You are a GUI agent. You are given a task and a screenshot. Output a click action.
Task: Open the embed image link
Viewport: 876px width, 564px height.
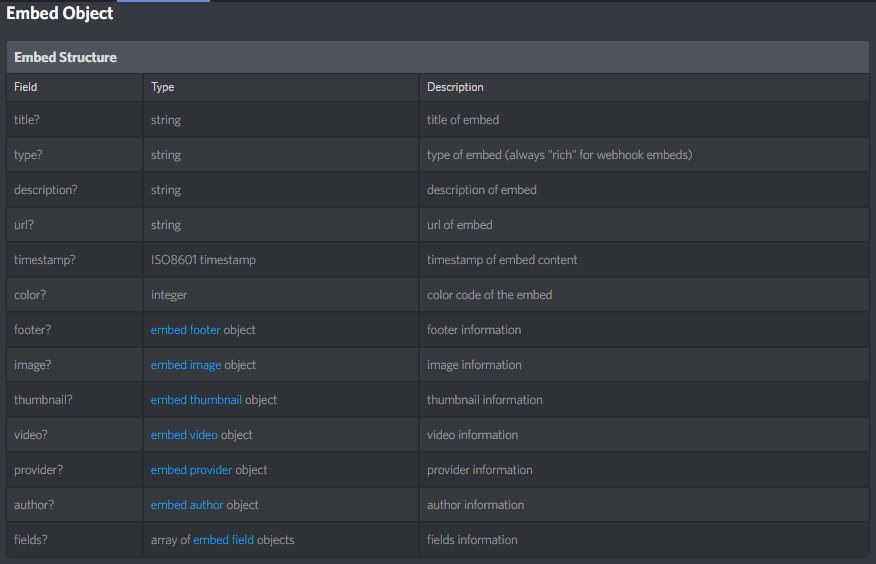point(186,365)
